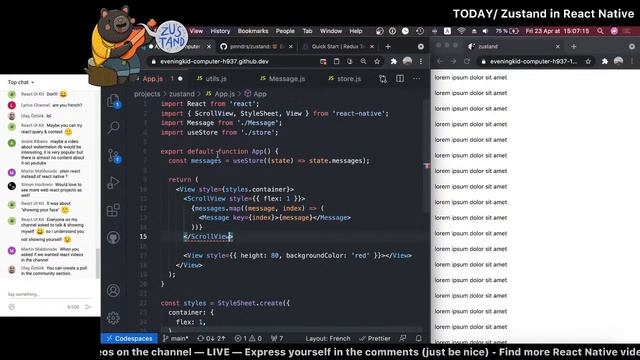This screenshot has width=640, height=360.
Task: Open the View menu
Action: click(196, 31)
